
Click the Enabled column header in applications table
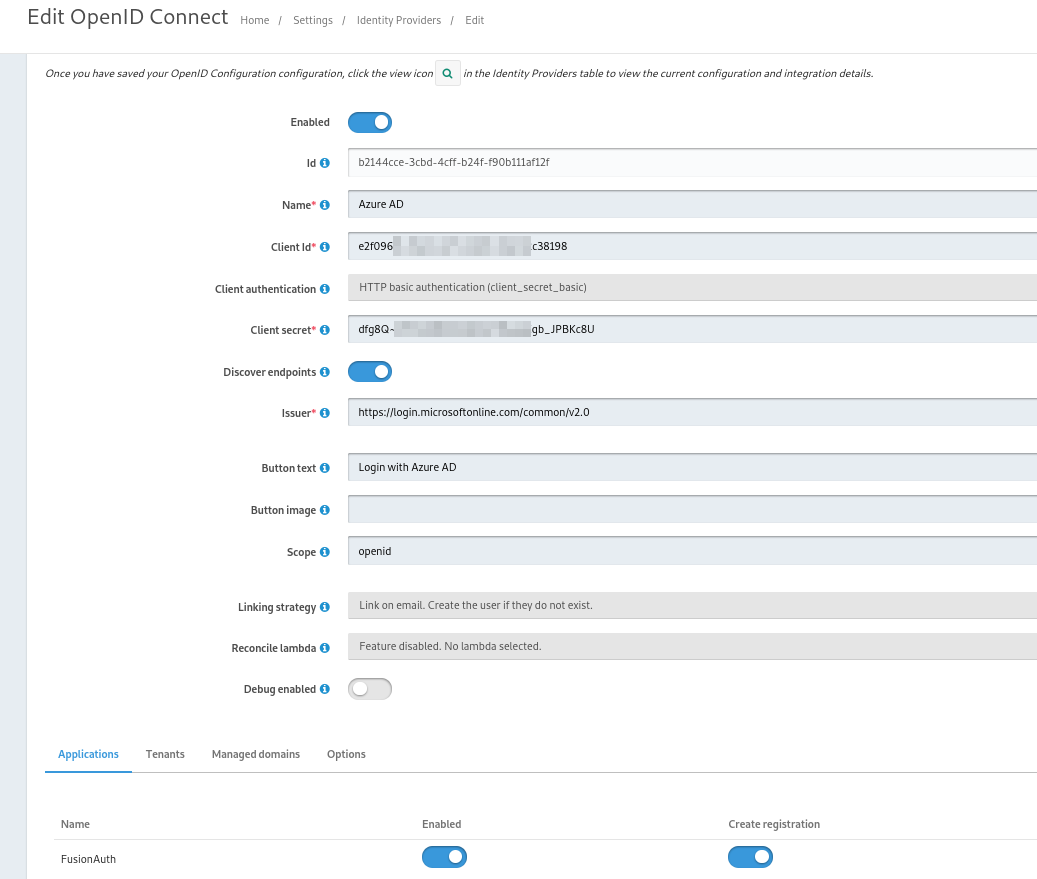point(442,824)
